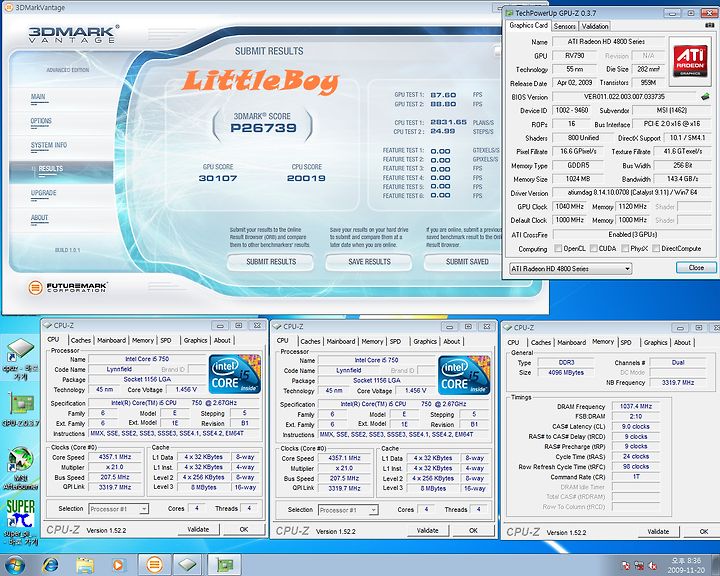The image size is (720, 576).
Task: Click the Intel Core i5 logo in left CPU-Z
Action: coord(235,374)
